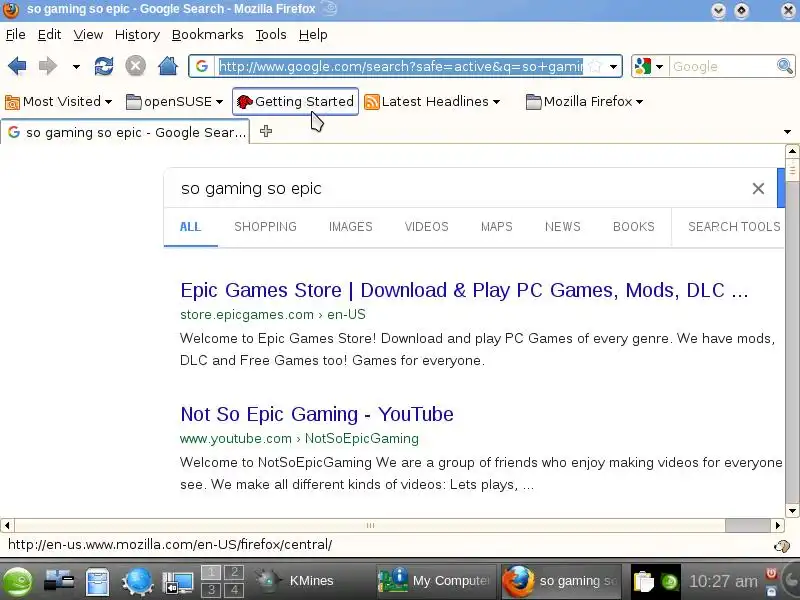Image resolution: width=800 pixels, height=600 pixels.
Task: Expand the Latest Headlines feed
Action: point(432,102)
